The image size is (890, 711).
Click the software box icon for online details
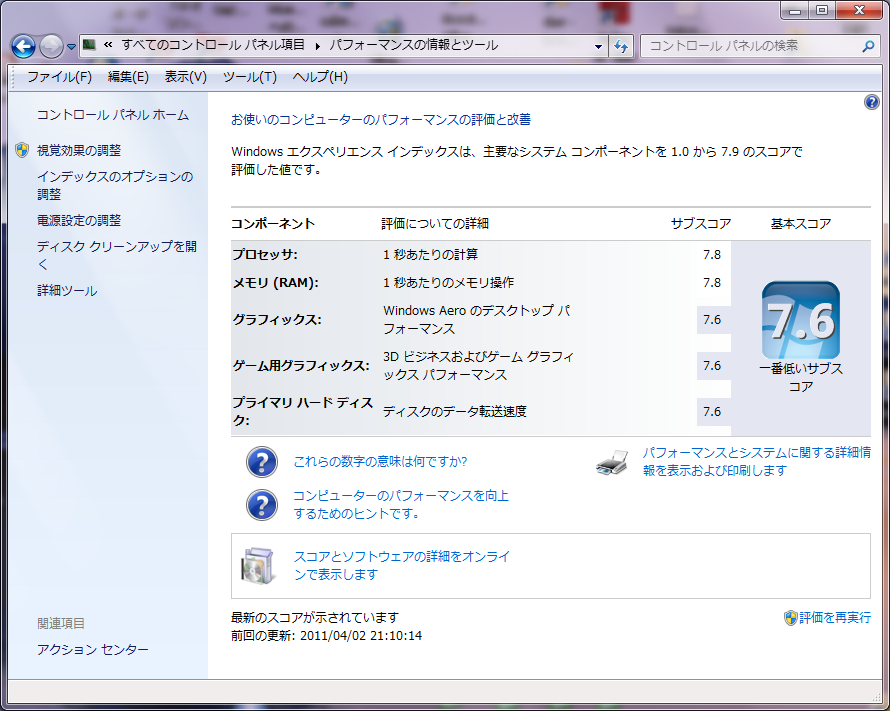pos(256,565)
